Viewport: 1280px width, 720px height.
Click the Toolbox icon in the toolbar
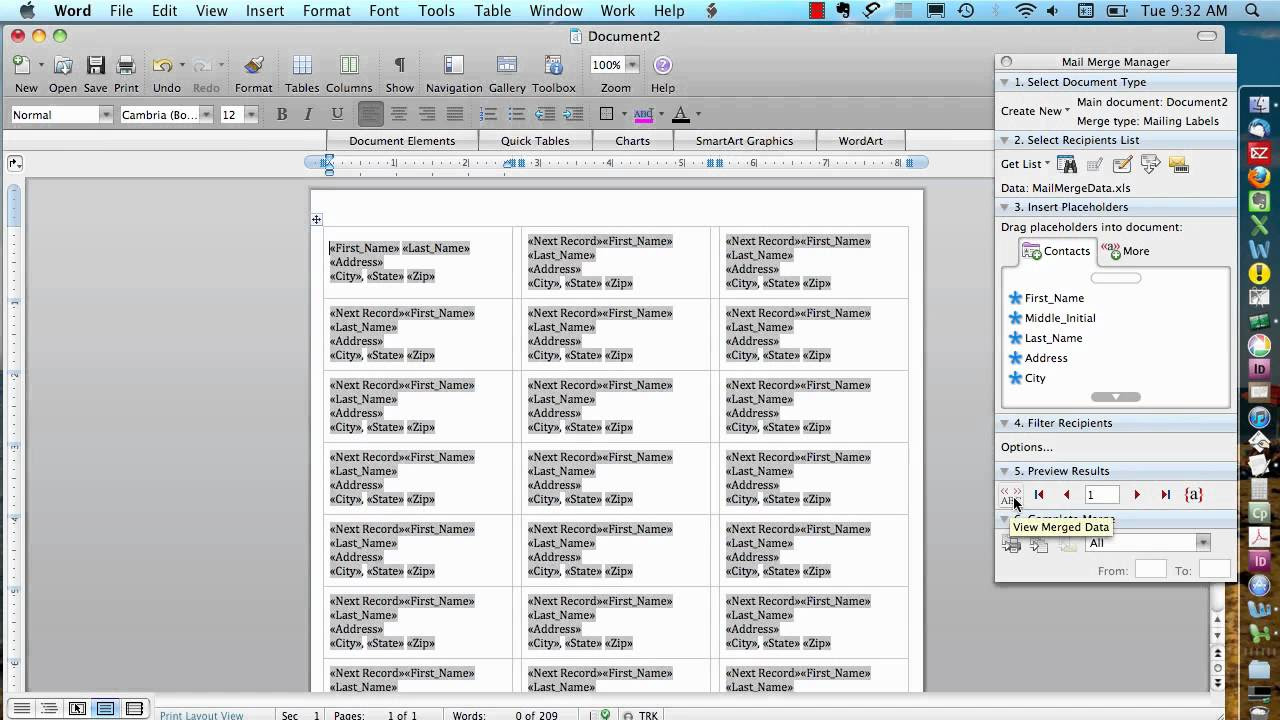[555, 70]
